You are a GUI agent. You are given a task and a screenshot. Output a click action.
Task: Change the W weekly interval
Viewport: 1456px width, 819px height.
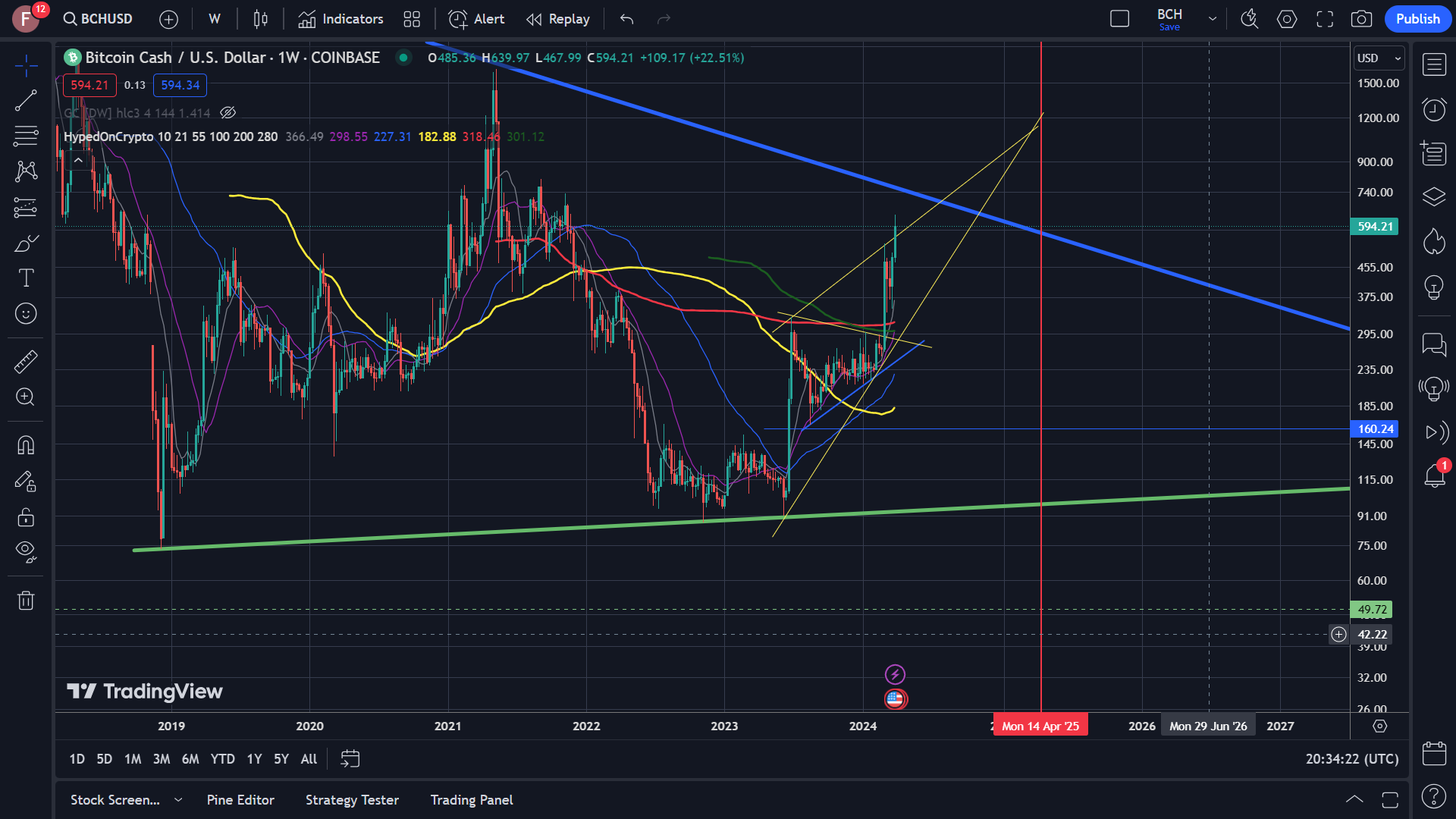click(x=215, y=19)
